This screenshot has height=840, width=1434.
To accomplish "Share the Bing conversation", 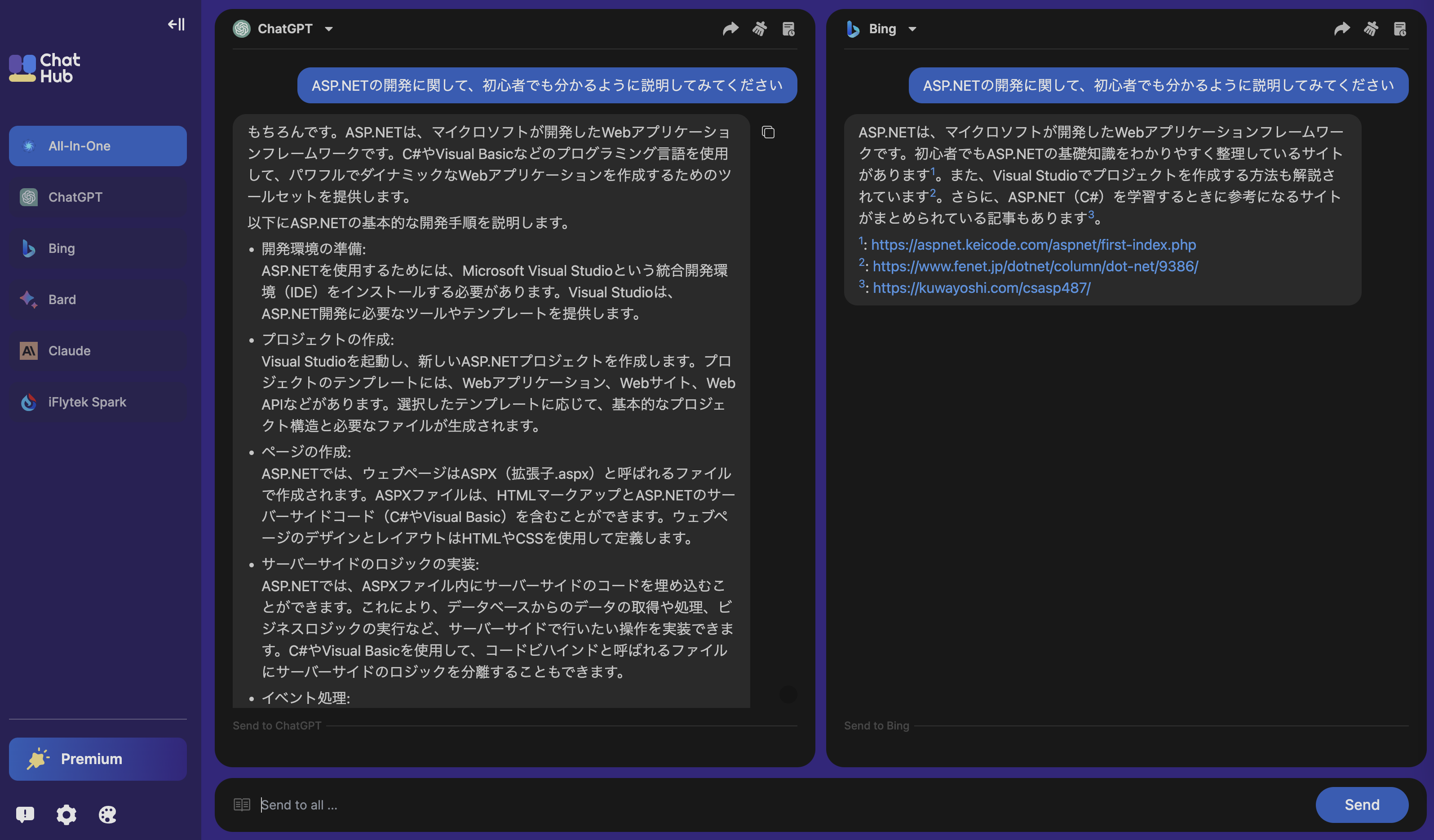I will [x=1342, y=28].
